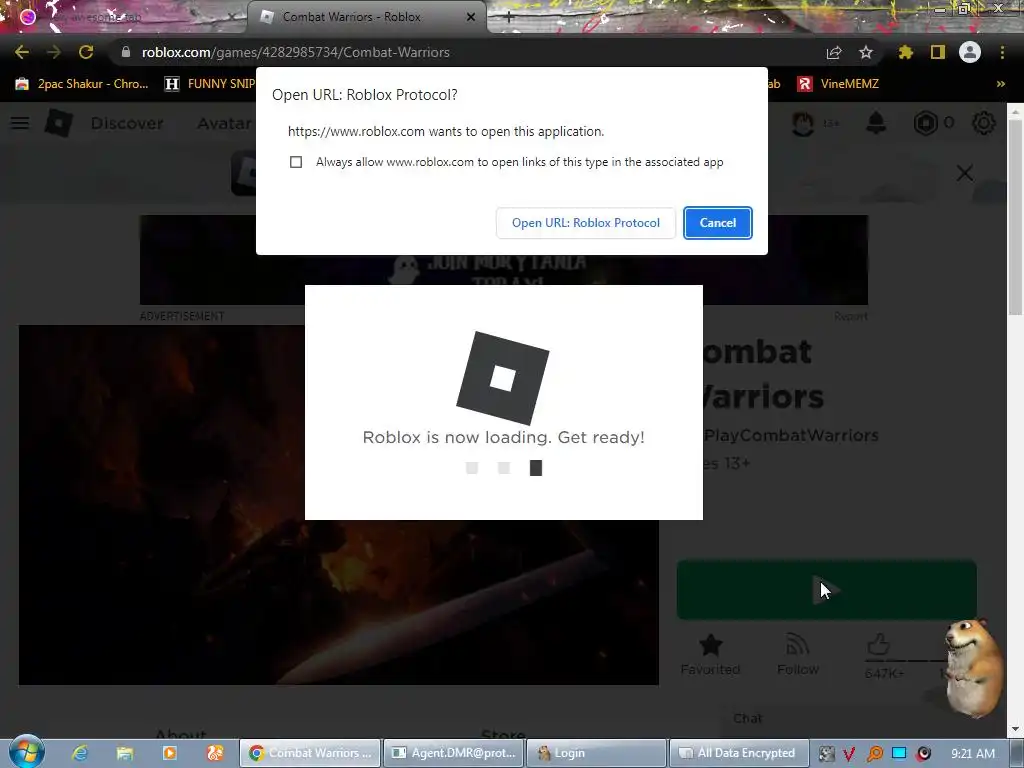Image resolution: width=1024 pixels, height=768 pixels.
Task: Open the Discover menu item
Action: 127,123
